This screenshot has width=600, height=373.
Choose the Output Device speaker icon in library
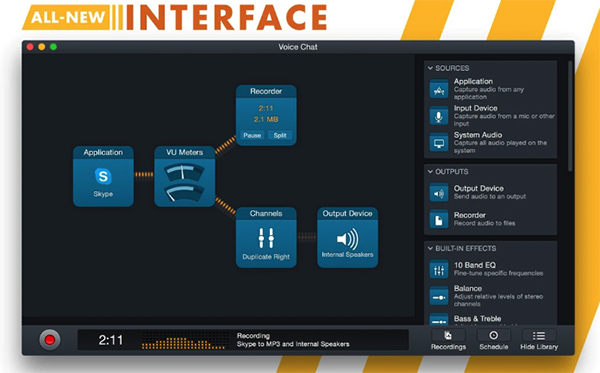point(439,192)
